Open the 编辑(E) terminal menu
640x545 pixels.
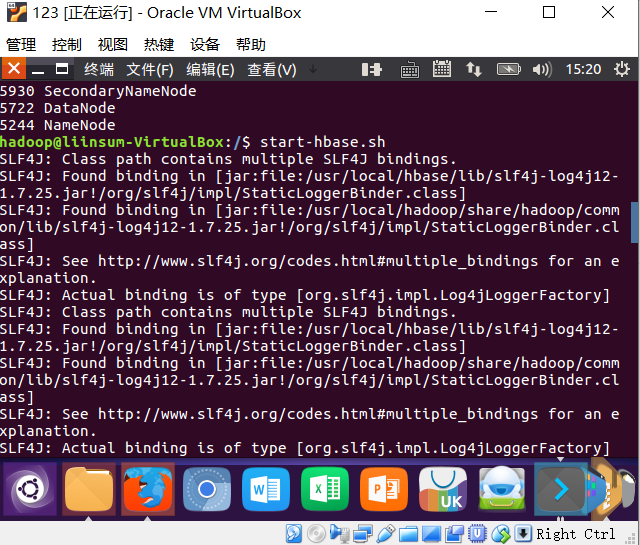coord(210,69)
